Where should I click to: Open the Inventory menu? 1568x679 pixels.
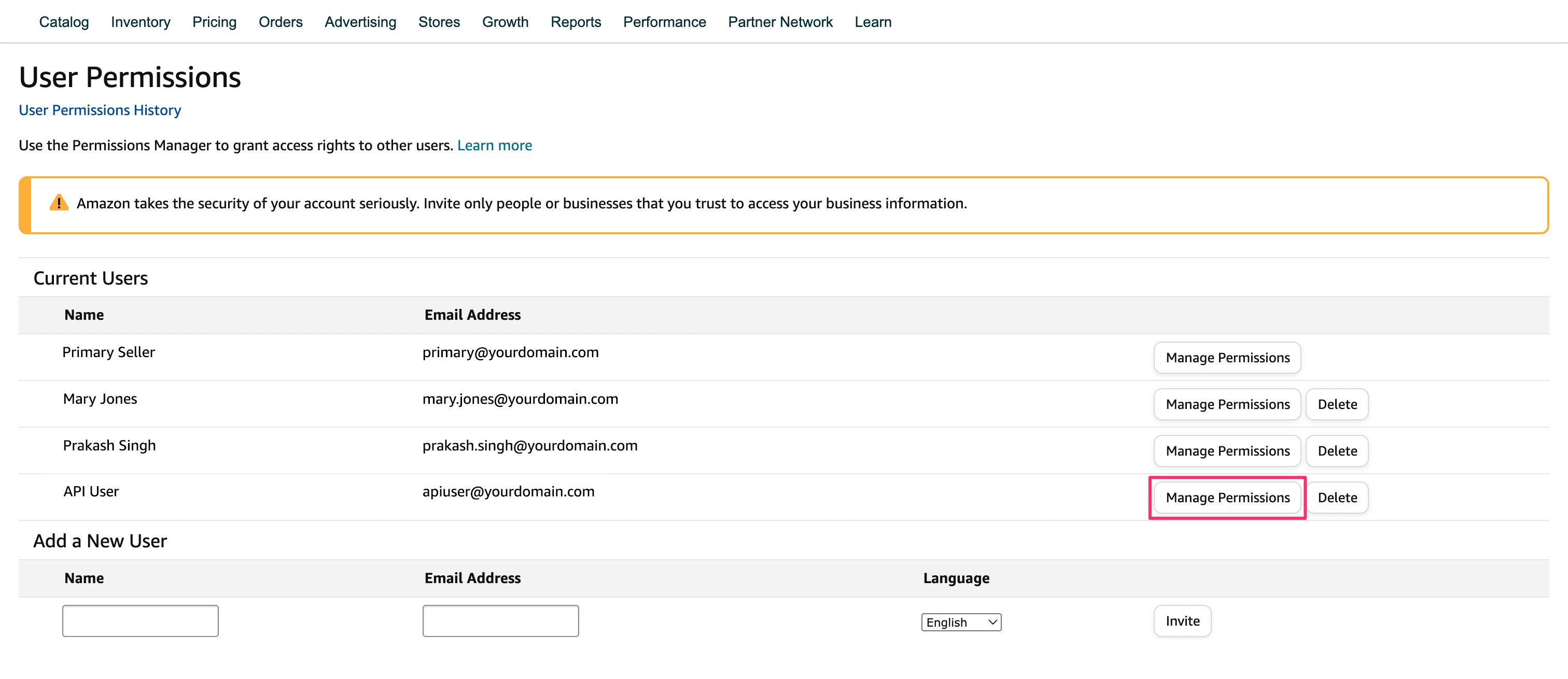click(141, 22)
